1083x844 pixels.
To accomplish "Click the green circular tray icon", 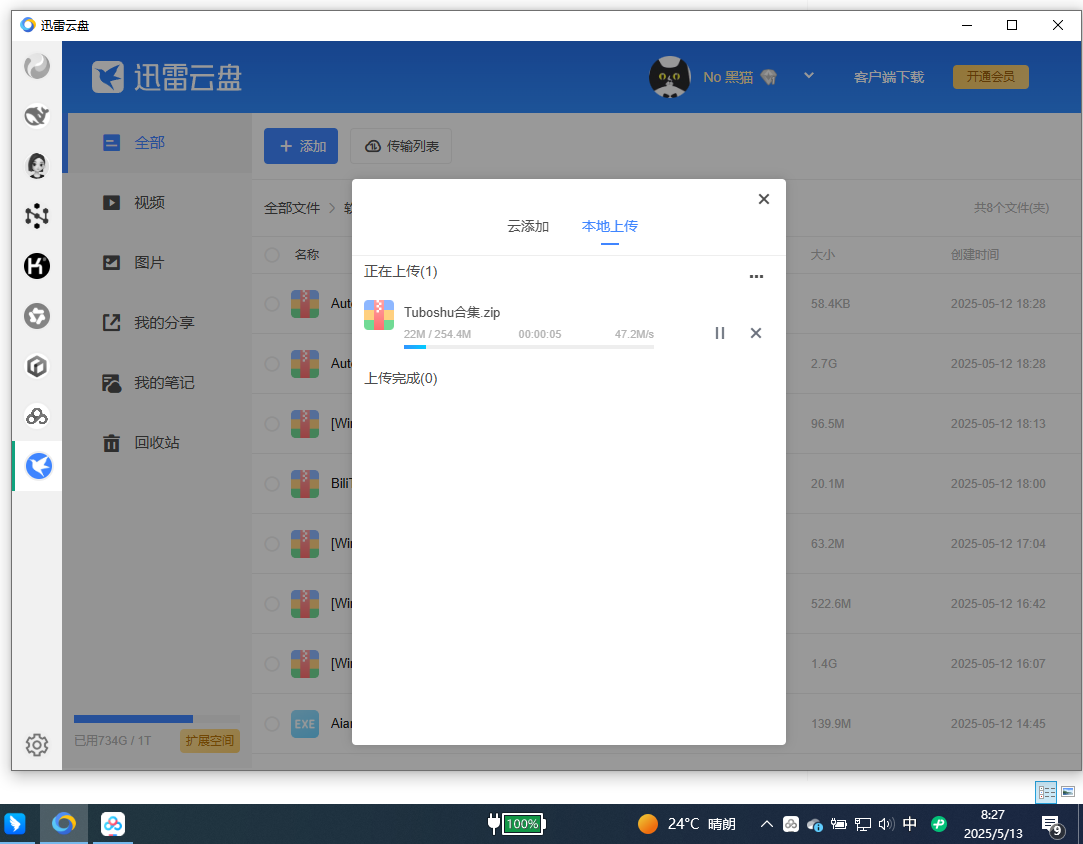I will (938, 824).
